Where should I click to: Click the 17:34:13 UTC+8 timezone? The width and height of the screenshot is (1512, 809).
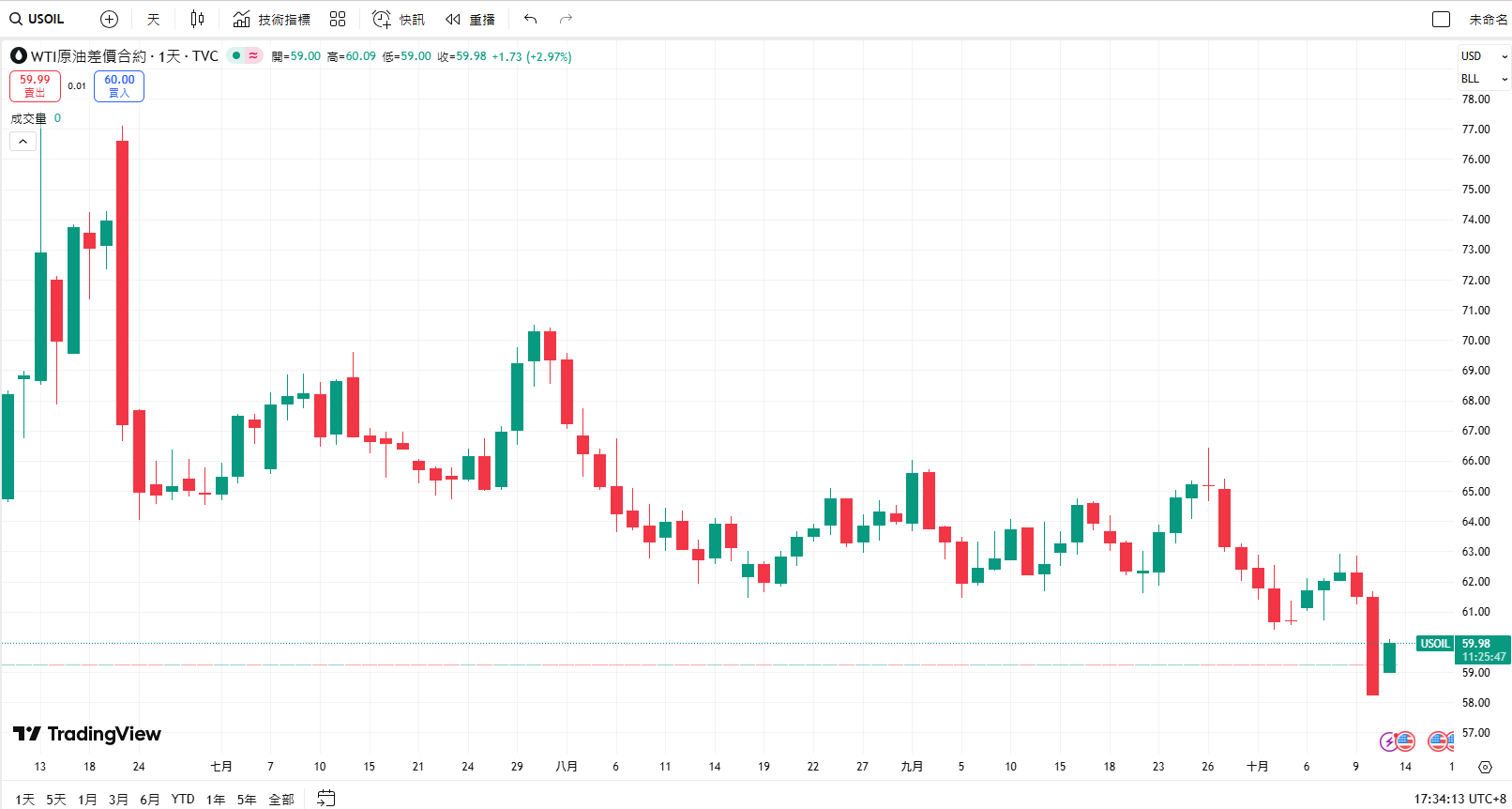(x=1459, y=799)
